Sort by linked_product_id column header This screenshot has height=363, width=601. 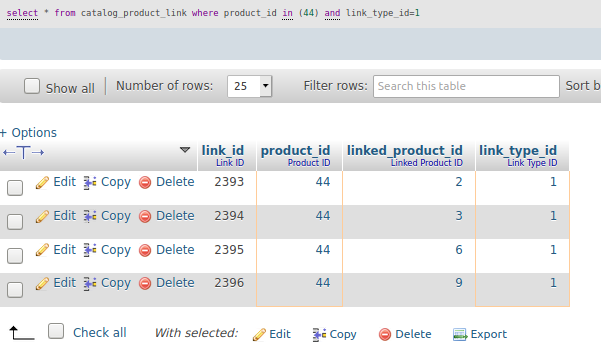click(405, 150)
